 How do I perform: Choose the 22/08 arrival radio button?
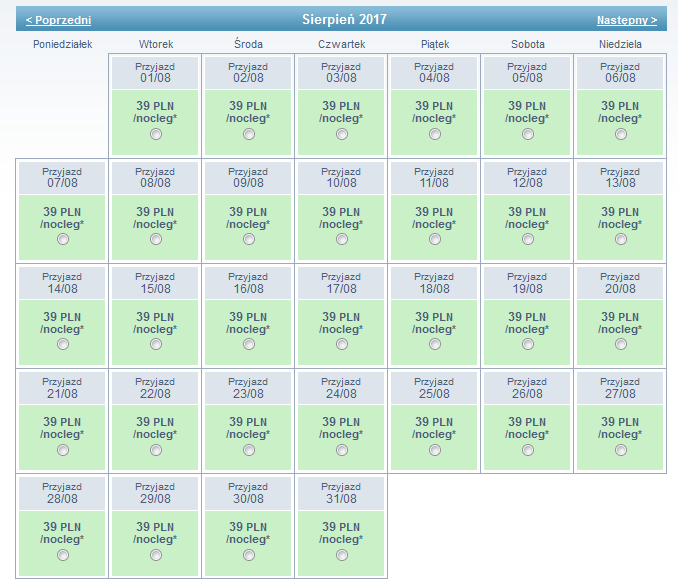pyautogui.click(x=156, y=450)
